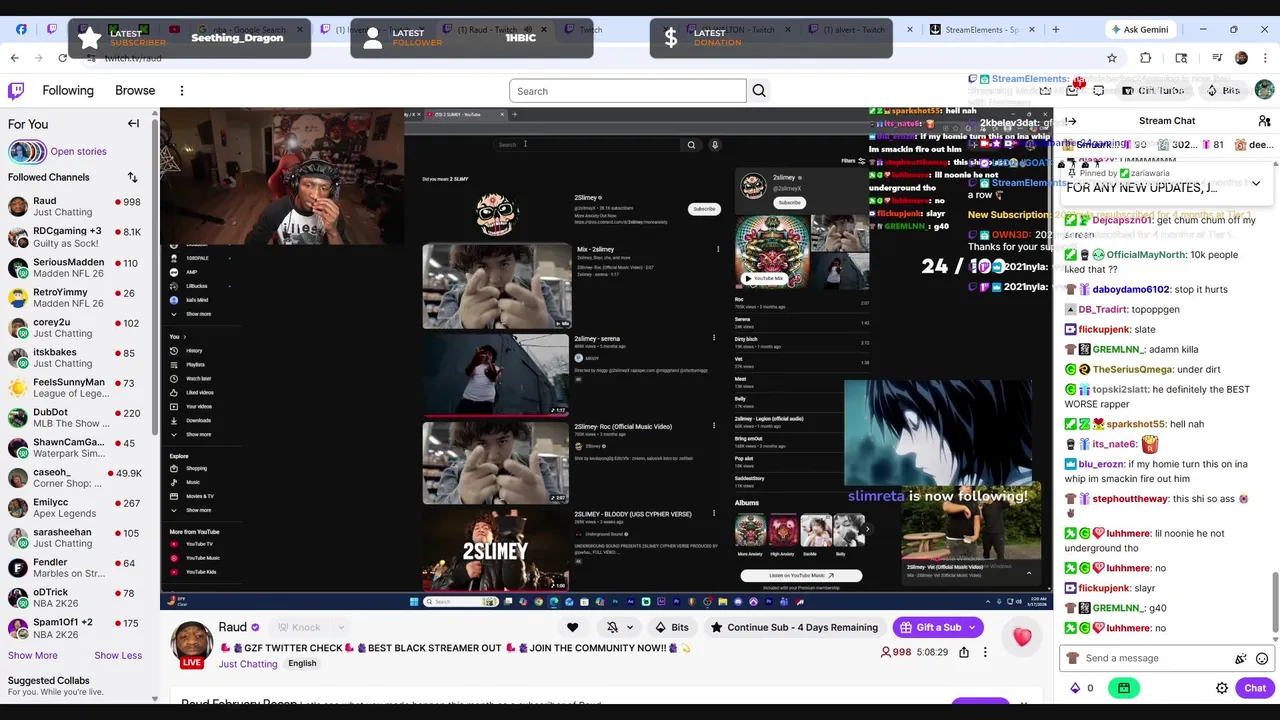This screenshot has height=720, width=1280.
Task: Open the Following tab
Action: pos(68,91)
